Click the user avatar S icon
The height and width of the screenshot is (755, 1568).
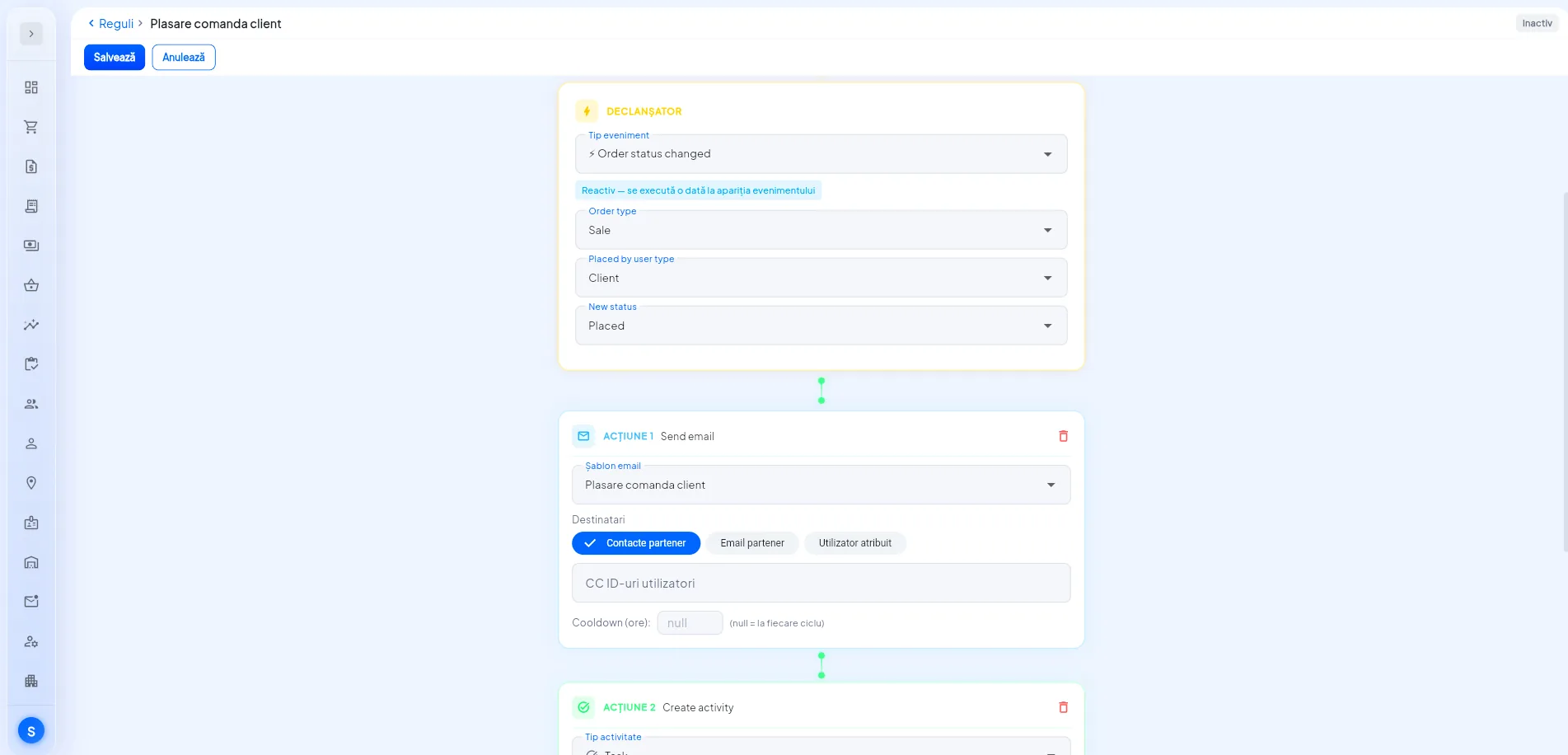pyautogui.click(x=31, y=730)
